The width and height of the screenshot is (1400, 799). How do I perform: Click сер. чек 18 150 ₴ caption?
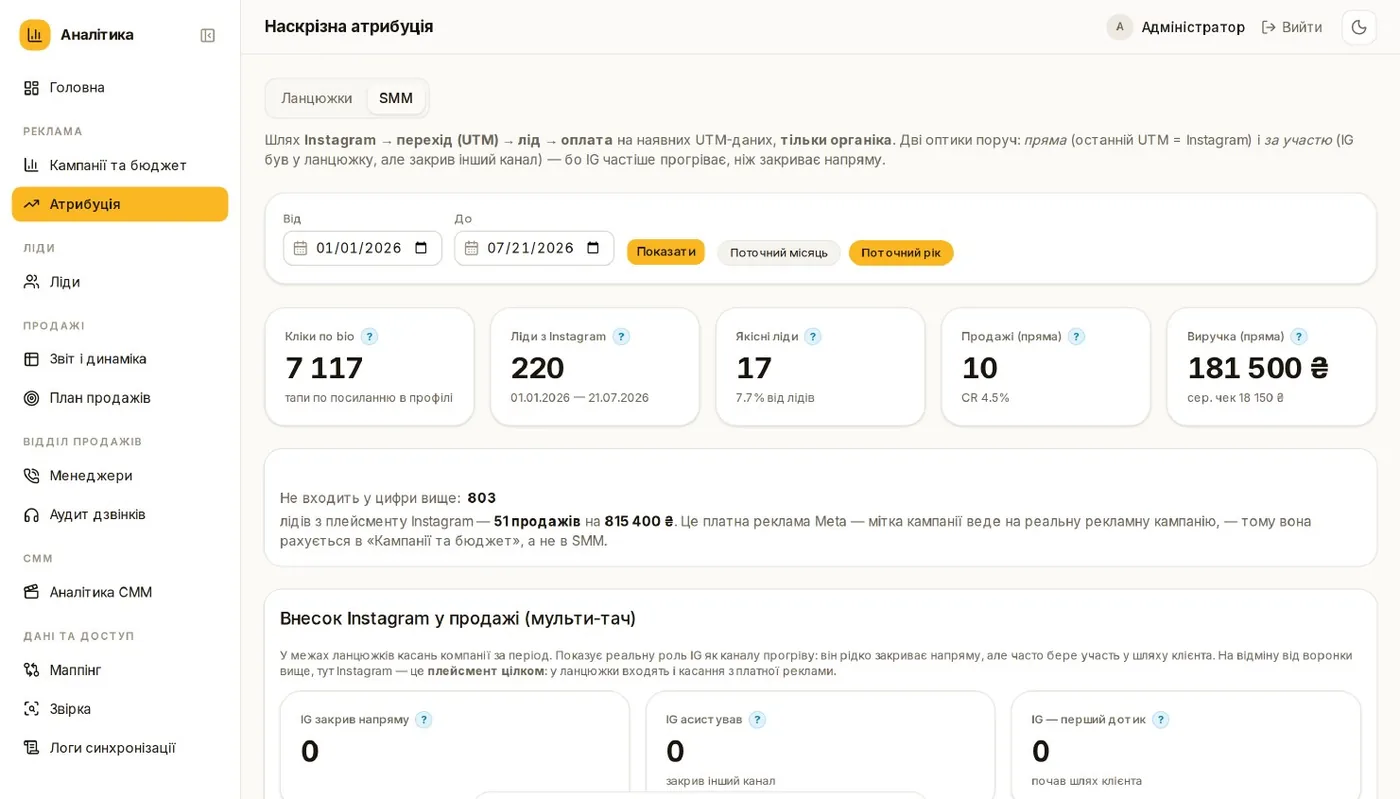(x=1236, y=398)
